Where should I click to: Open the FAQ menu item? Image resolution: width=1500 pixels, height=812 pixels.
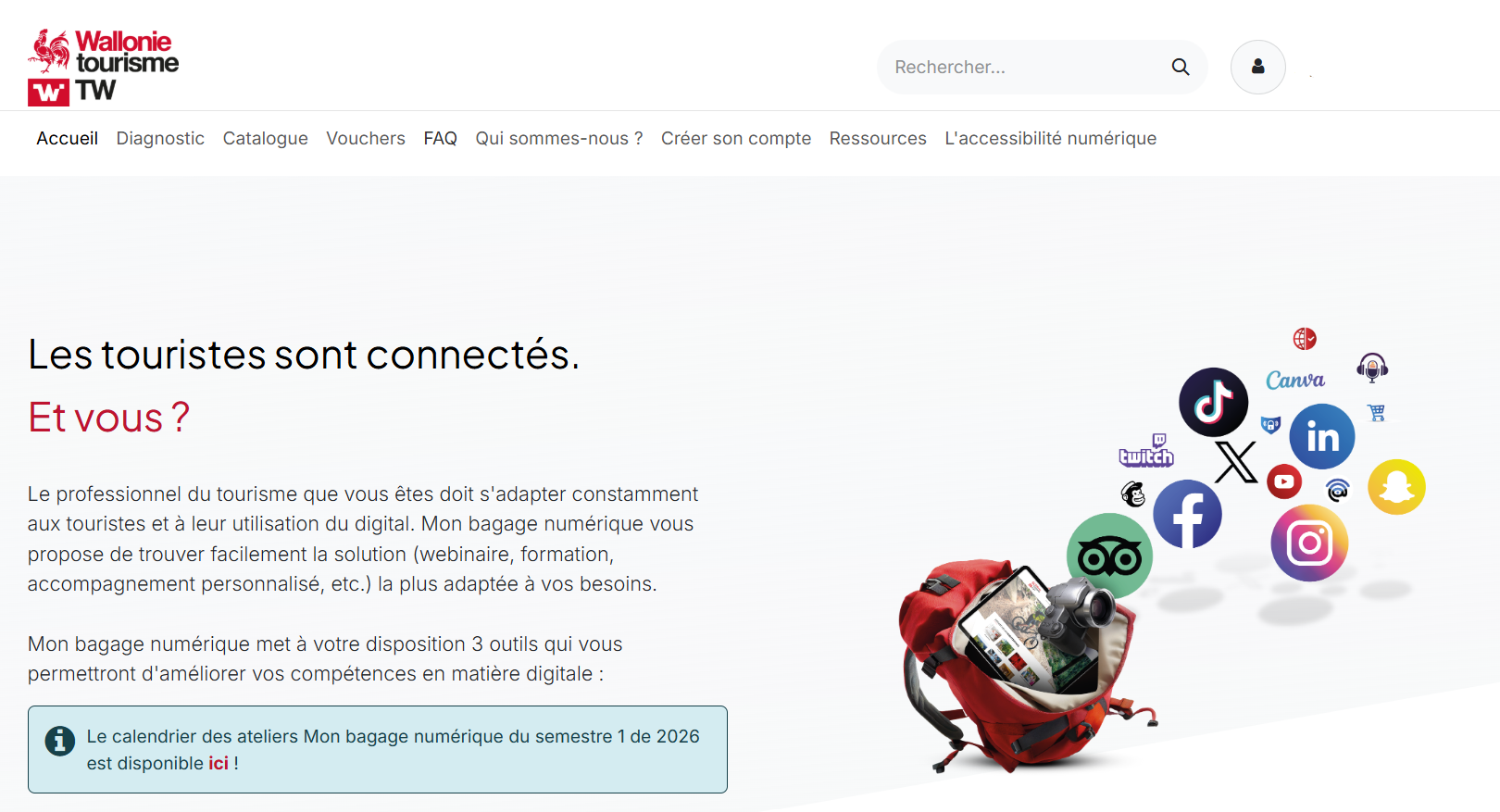coord(441,138)
